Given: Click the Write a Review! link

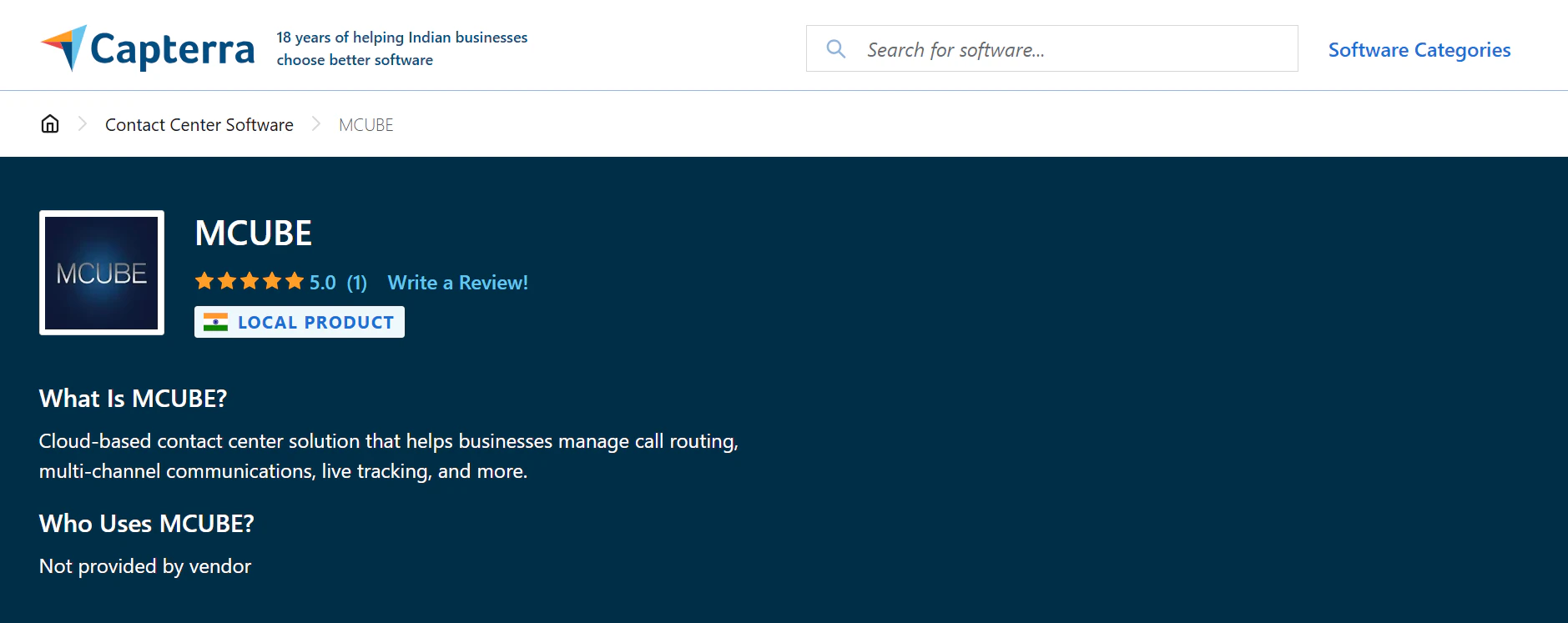Looking at the screenshot, I should [457, 283].
